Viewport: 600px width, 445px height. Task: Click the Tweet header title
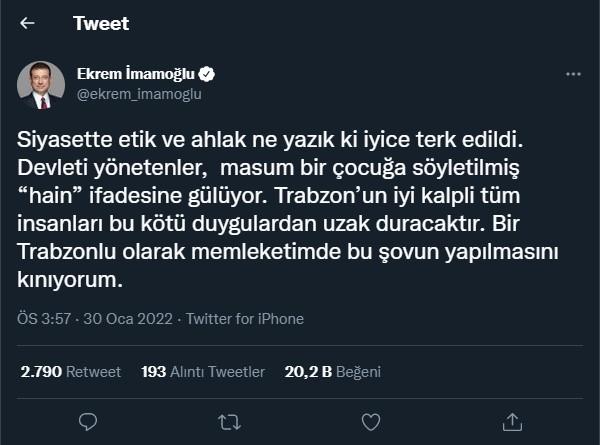pos(100,24)
